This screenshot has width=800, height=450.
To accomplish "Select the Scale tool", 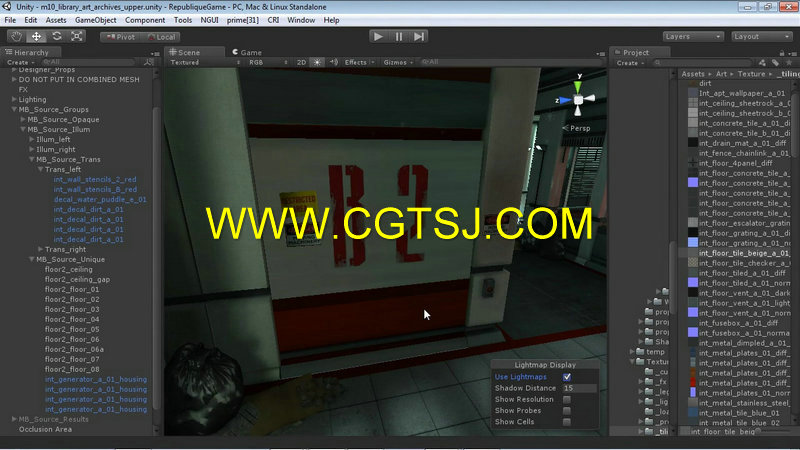I will point(77,36).
